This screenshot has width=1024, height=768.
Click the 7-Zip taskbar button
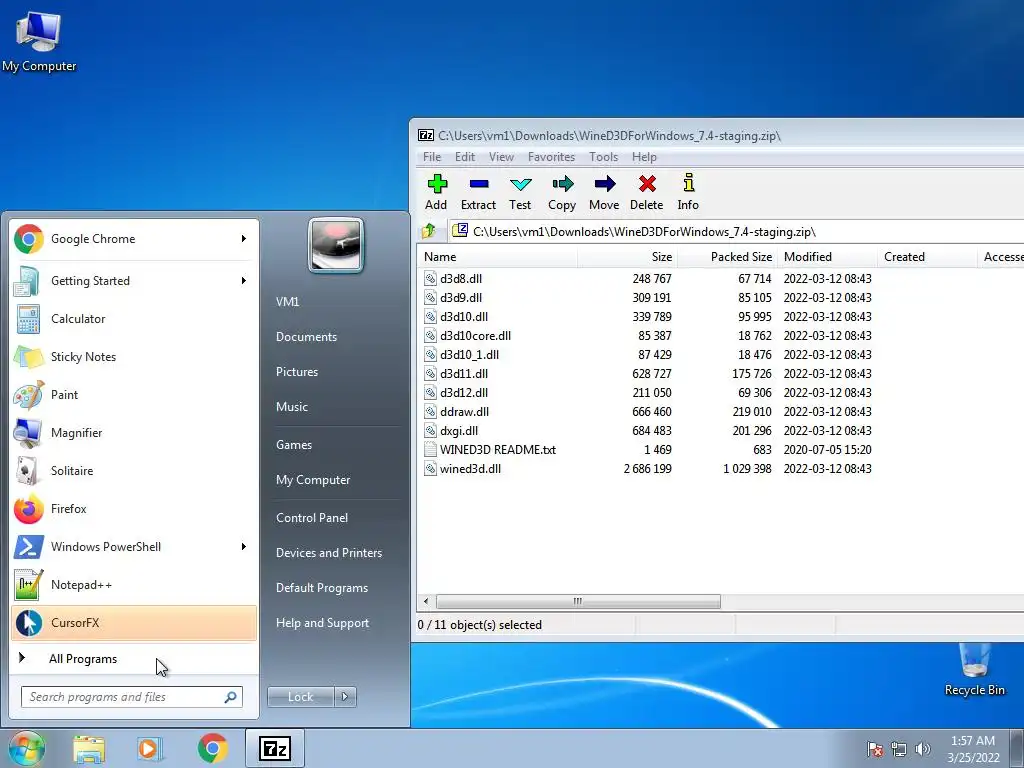pyautogui.click(x=274, y=748)
